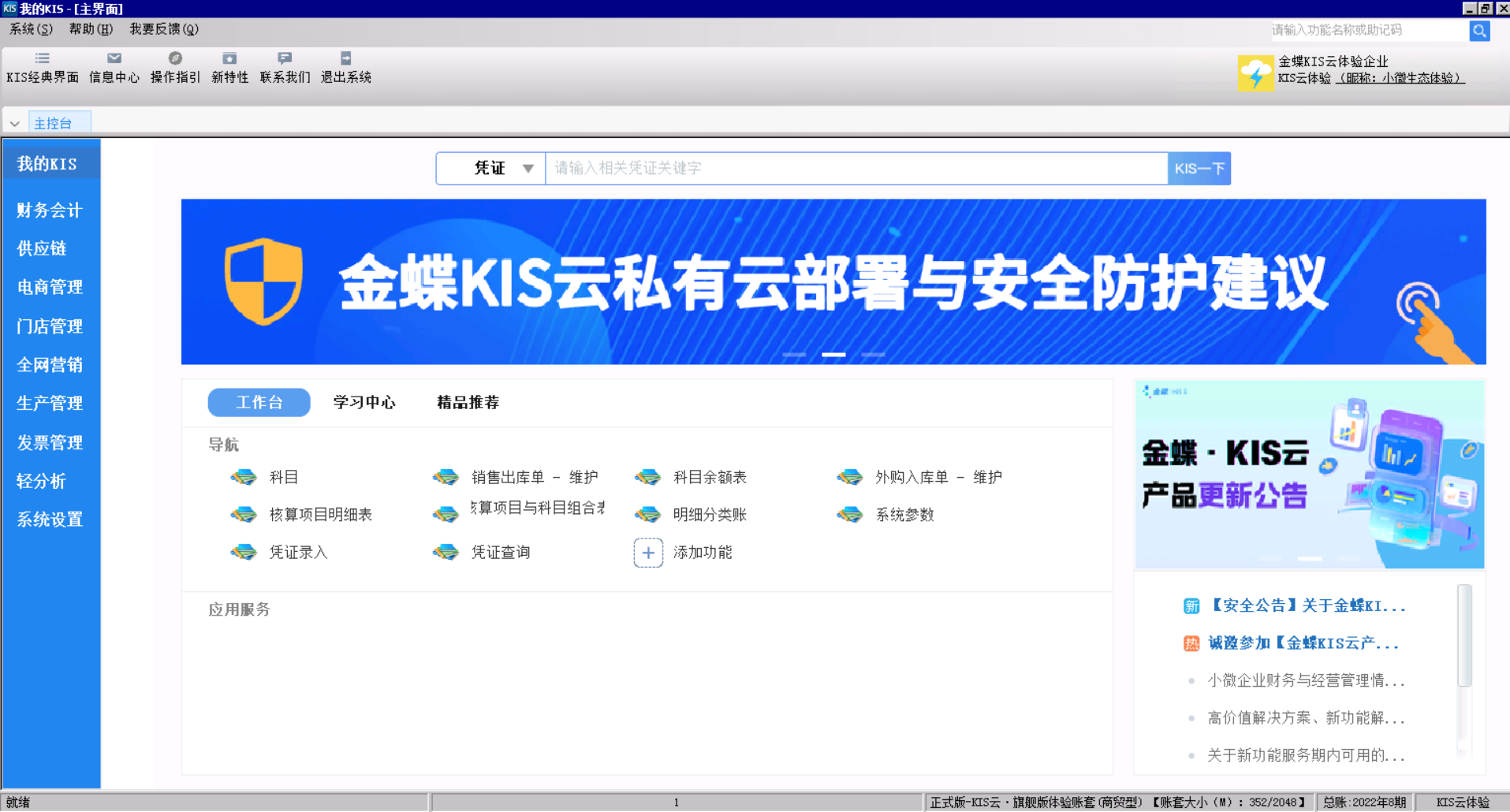Open the 系统(S) menu

coord(31,29)
